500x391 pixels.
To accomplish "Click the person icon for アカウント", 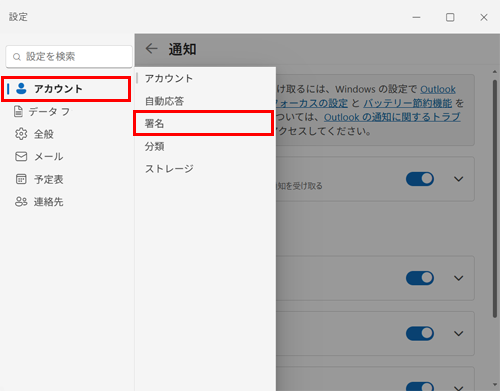I will [x=21, y=89].
